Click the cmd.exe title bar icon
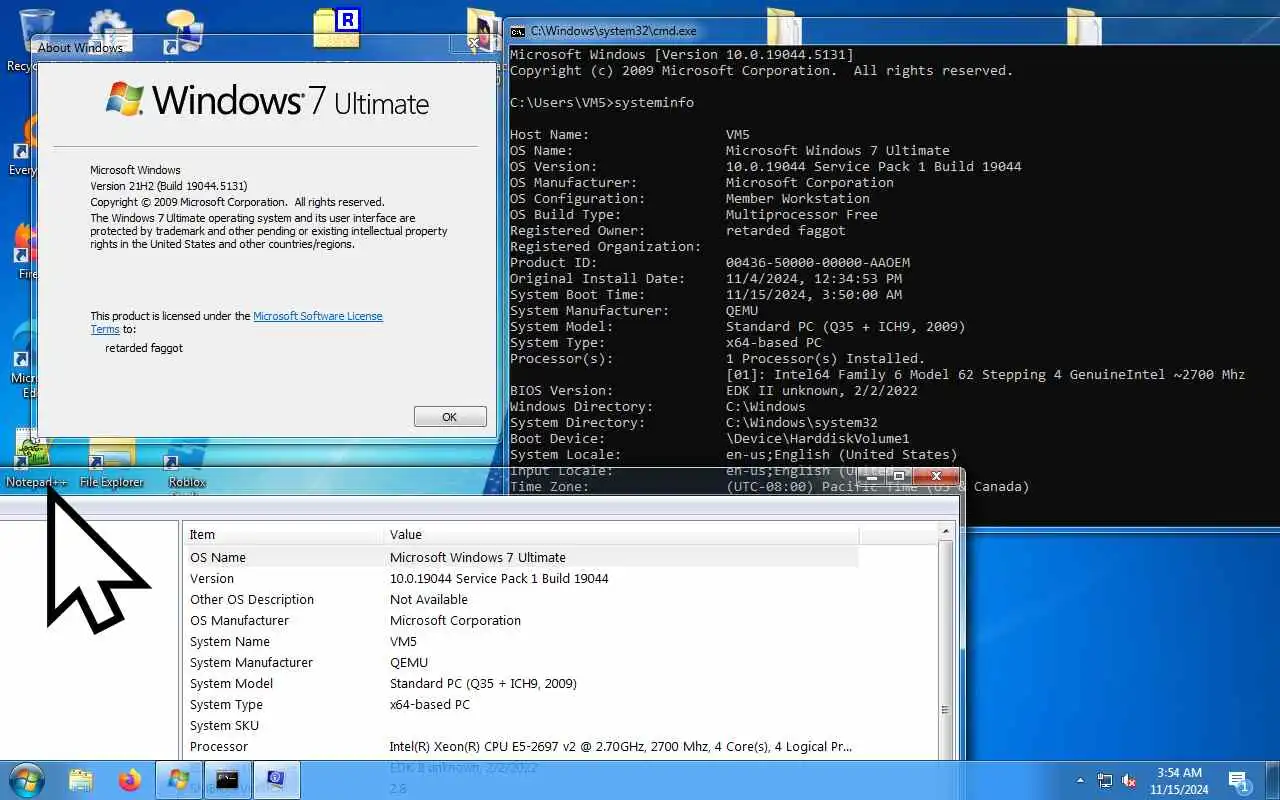This screenshot has height=800, width=1280. 518,31
